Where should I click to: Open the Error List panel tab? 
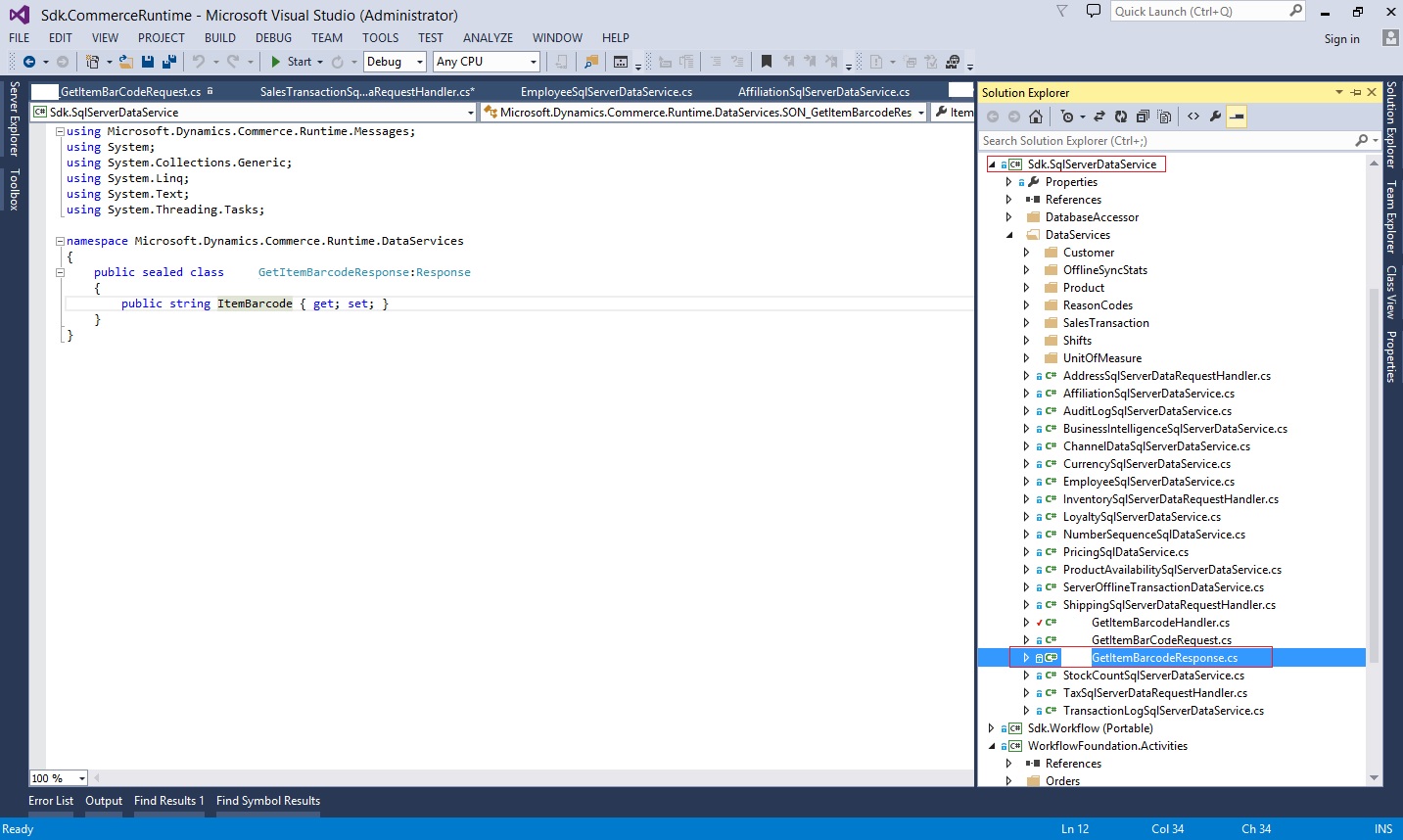click(x=51, y=801)
